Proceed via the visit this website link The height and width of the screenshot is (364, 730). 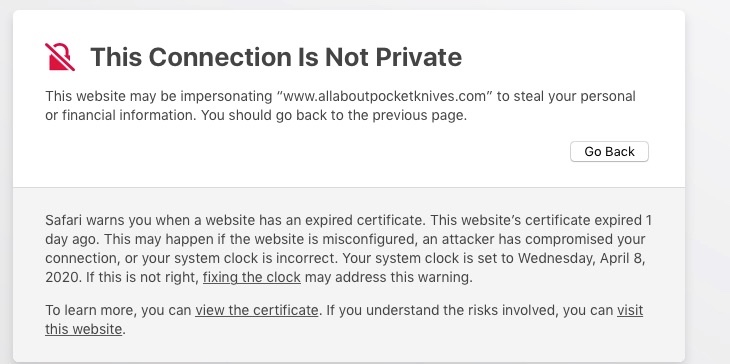630,310
